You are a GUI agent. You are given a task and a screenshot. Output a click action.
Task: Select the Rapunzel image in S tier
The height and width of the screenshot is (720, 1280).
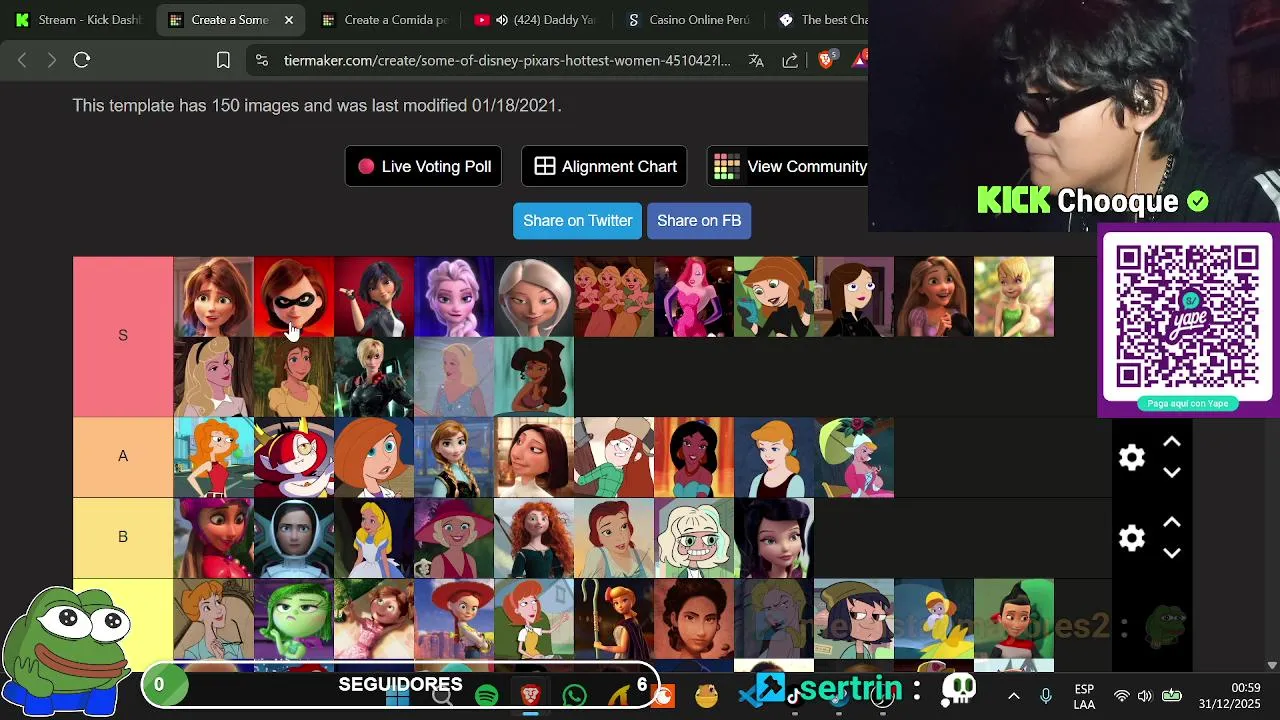(934, 297)
